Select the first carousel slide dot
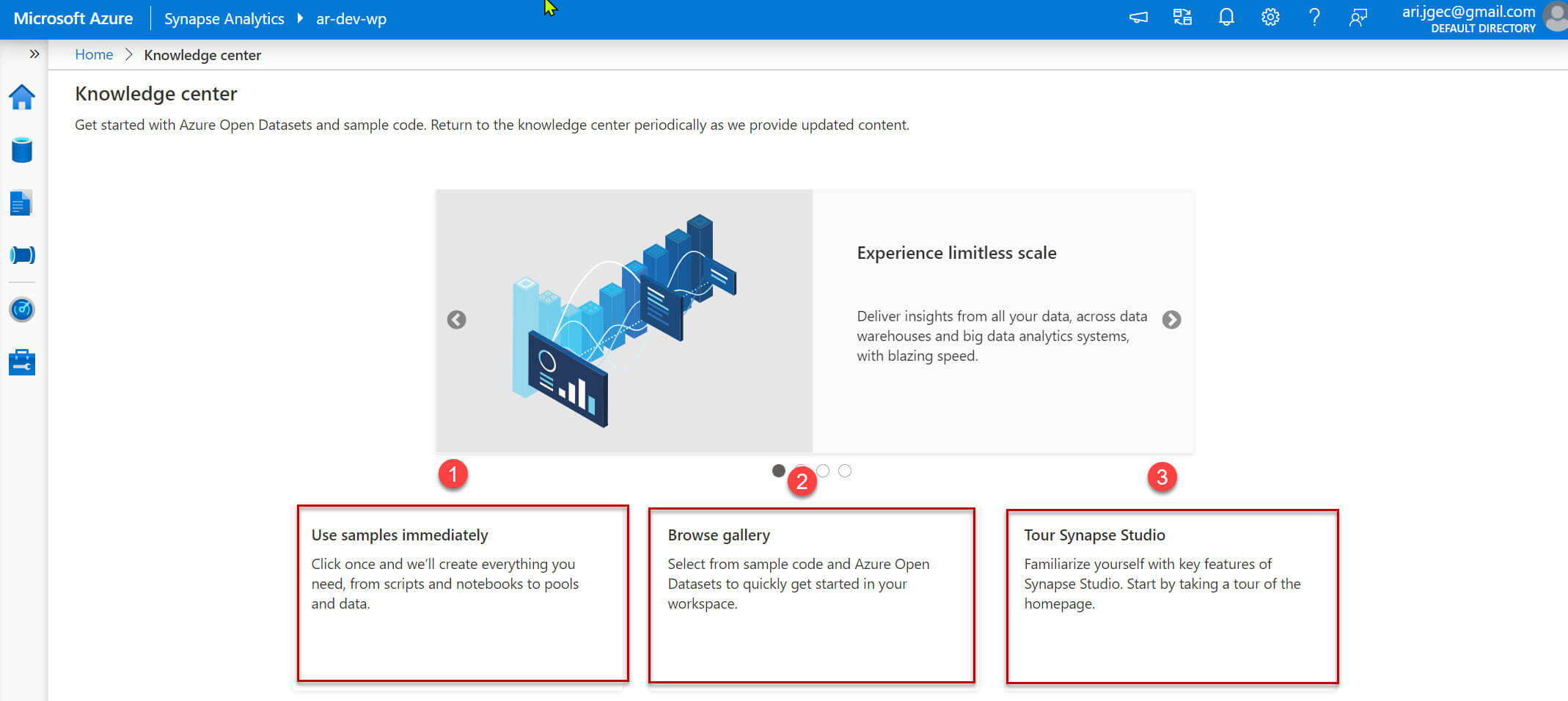This screenshot has height=701, width=1568. (x=779, y=471)
